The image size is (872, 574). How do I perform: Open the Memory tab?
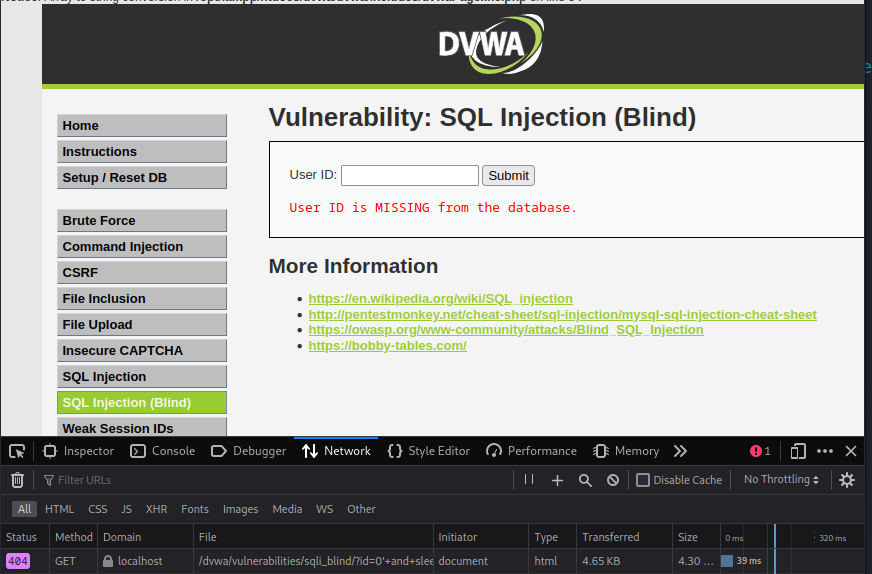[x=626, y=451]
